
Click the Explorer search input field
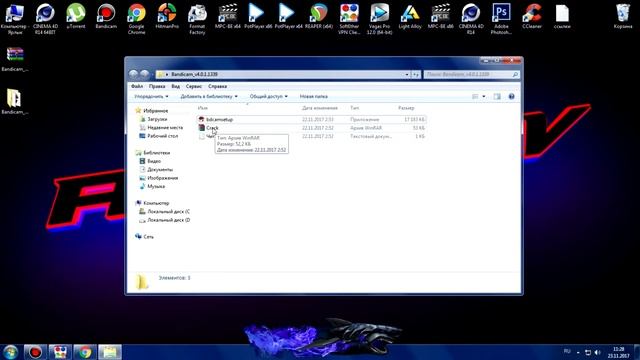(471, 74)
